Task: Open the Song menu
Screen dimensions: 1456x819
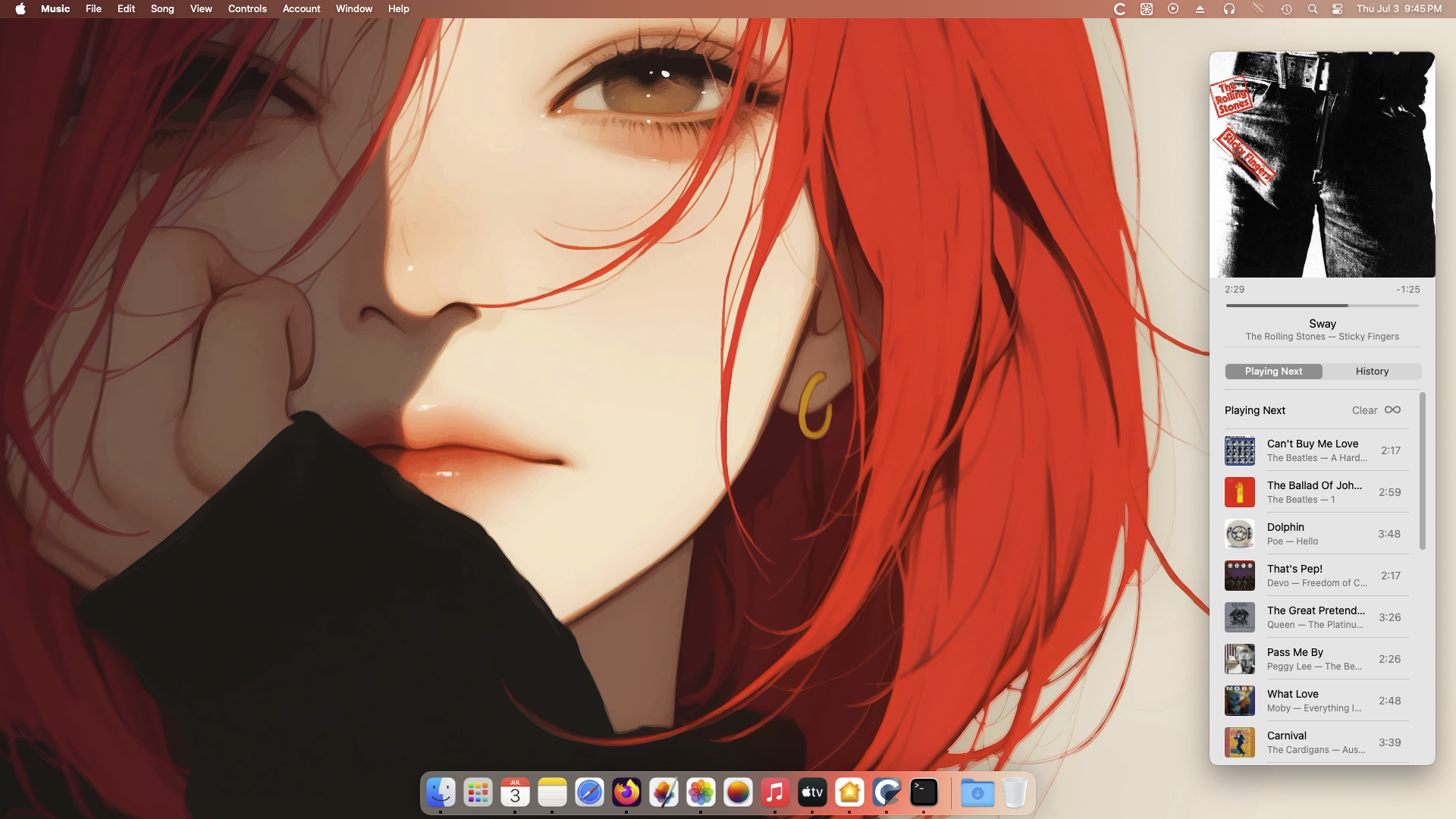Action: click(162, 8)
